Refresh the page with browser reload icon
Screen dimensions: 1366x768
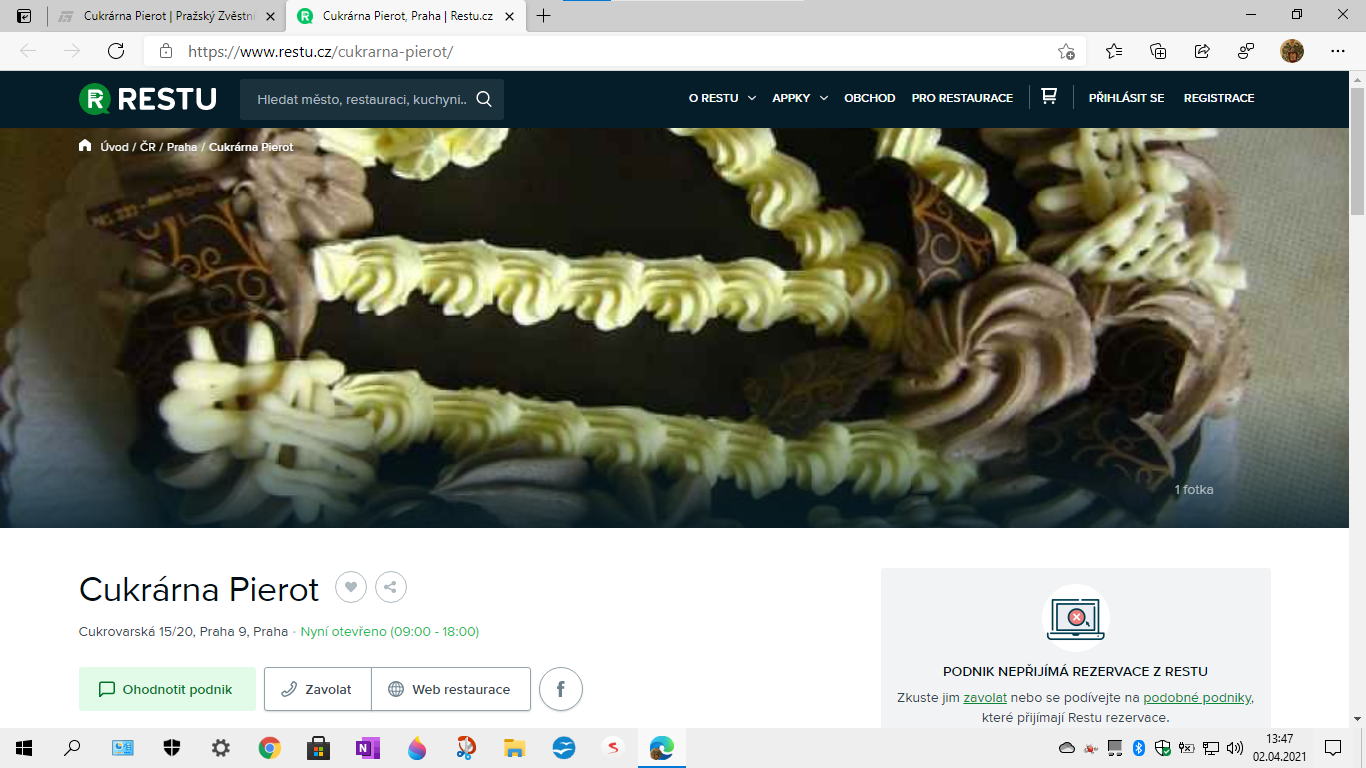[x=116, y=51]
